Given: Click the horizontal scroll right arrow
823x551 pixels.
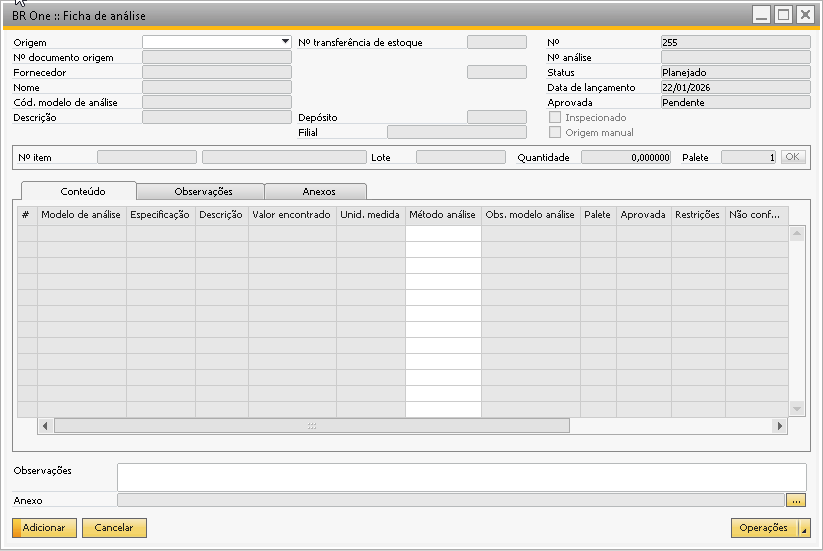Looking at the screenshot, I should (779, 426).
